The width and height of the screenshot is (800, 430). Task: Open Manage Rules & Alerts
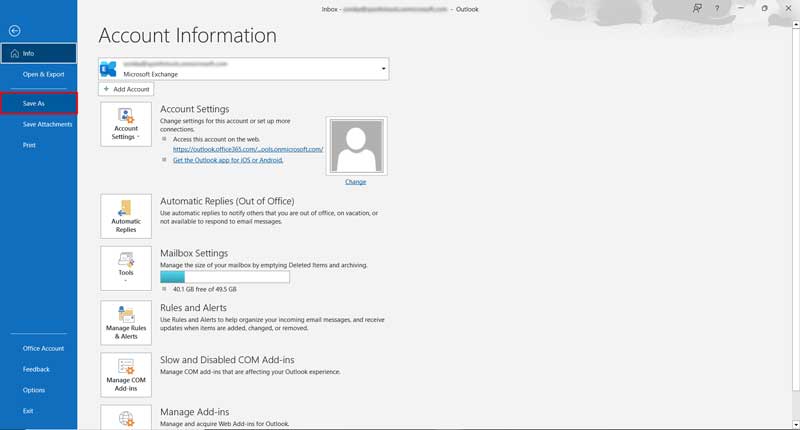tap(126, 322)
